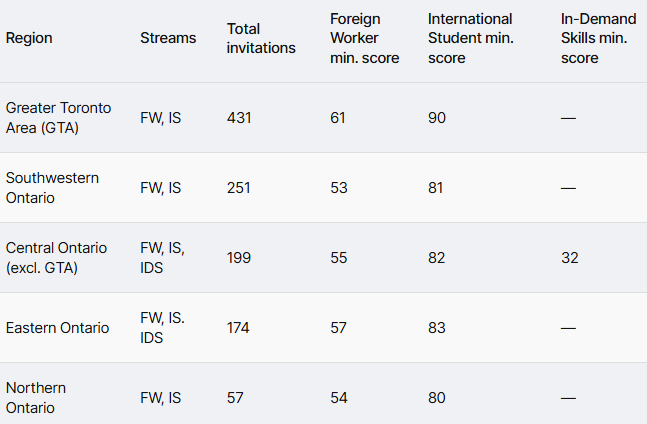This screenshot has height=424, width=647.
Task: Select the Greater Toronto Area (GTA) cell
Action: point(59,117)
